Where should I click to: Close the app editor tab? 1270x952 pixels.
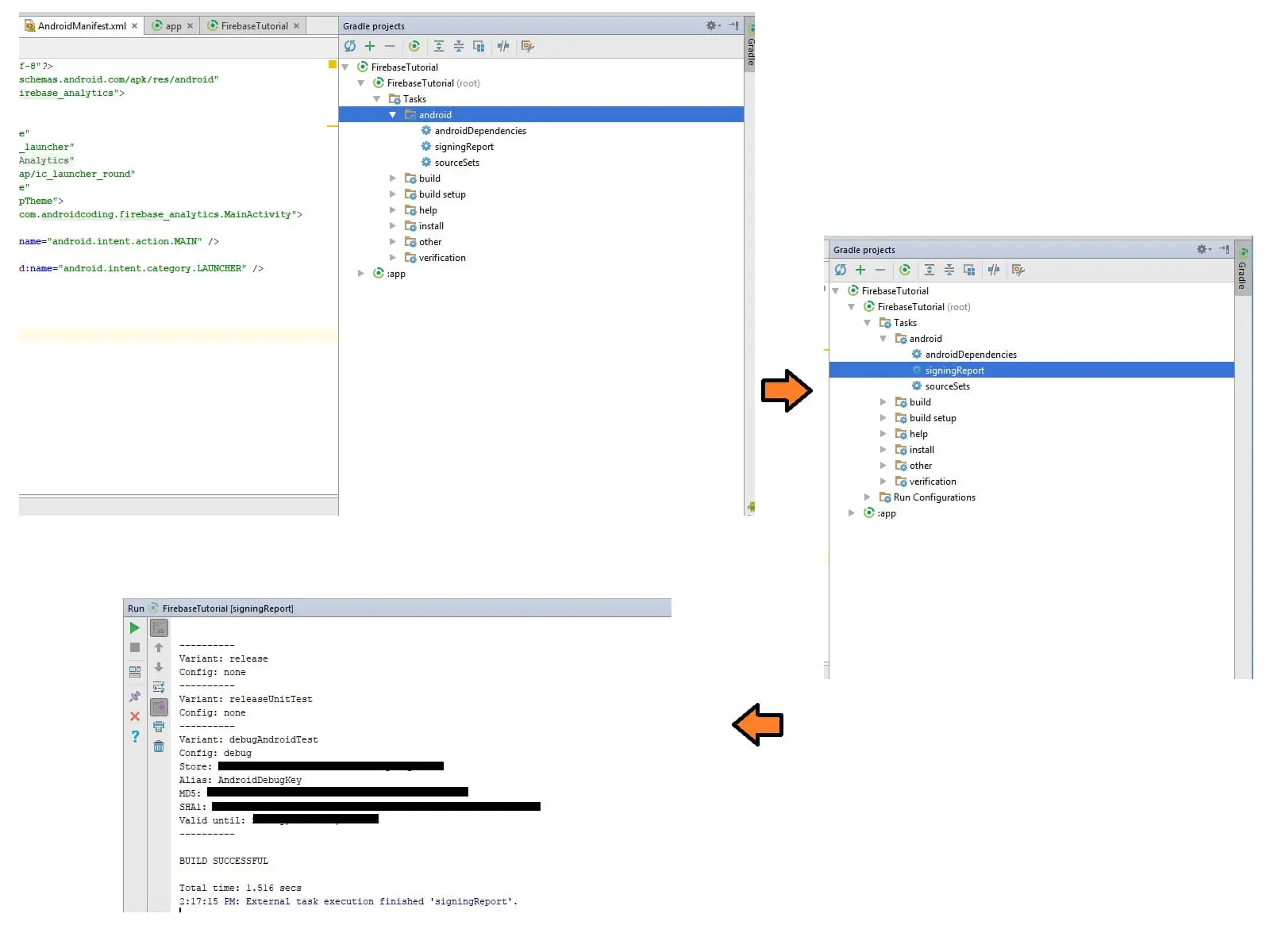[190, 26]
